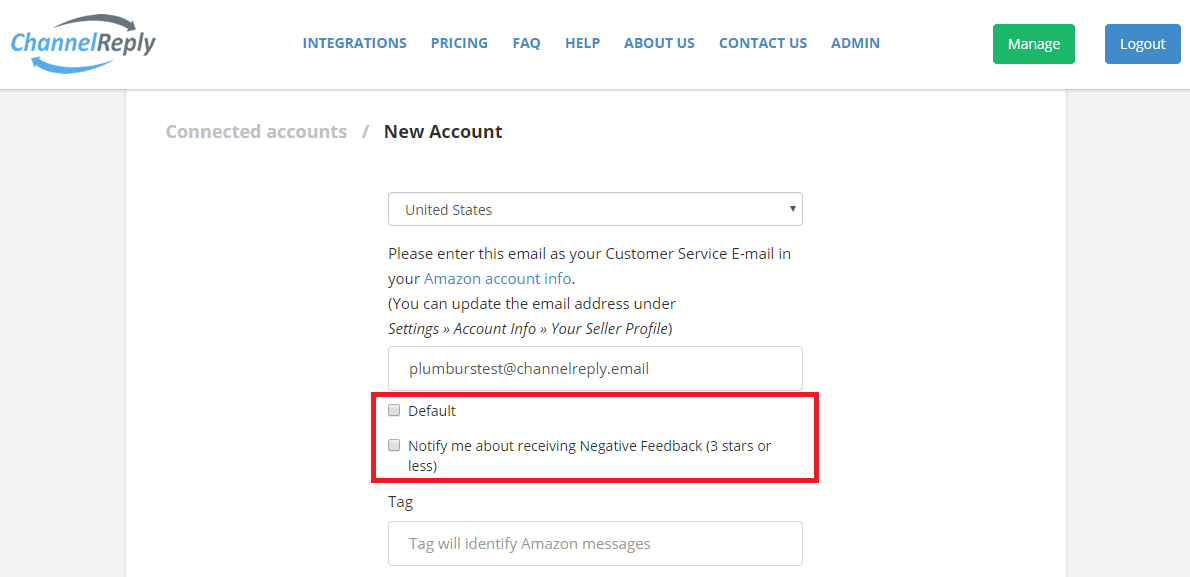
Task: Click the green Manage button
Action: point(1034,44)
